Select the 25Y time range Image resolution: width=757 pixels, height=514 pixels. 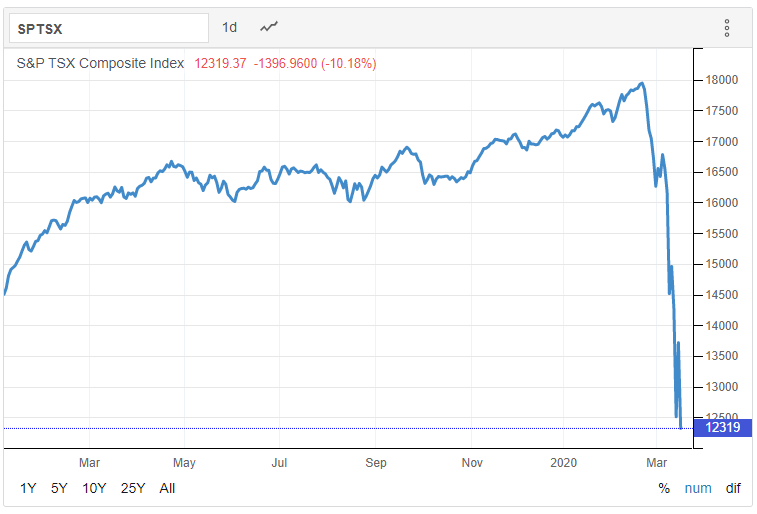point(133,488)
